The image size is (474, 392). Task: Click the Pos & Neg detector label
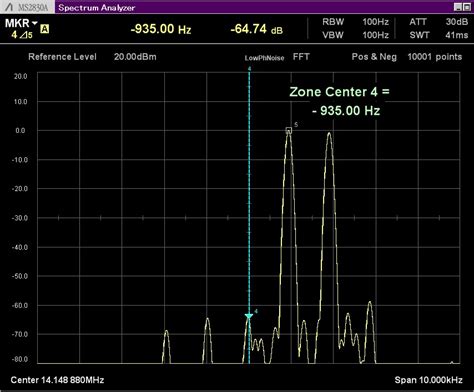[374, 57]
